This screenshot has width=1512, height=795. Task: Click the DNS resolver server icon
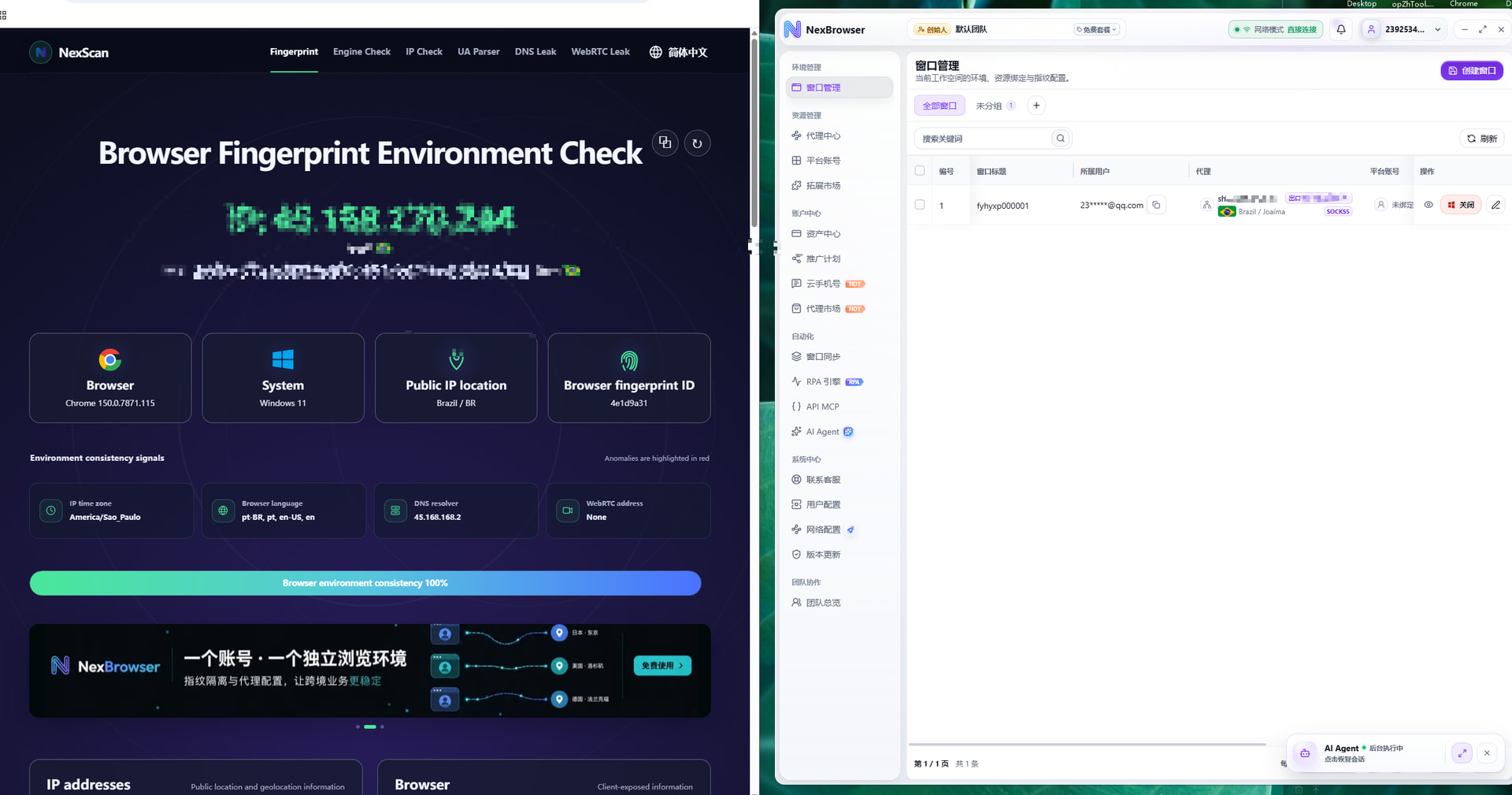click(395, 511)
